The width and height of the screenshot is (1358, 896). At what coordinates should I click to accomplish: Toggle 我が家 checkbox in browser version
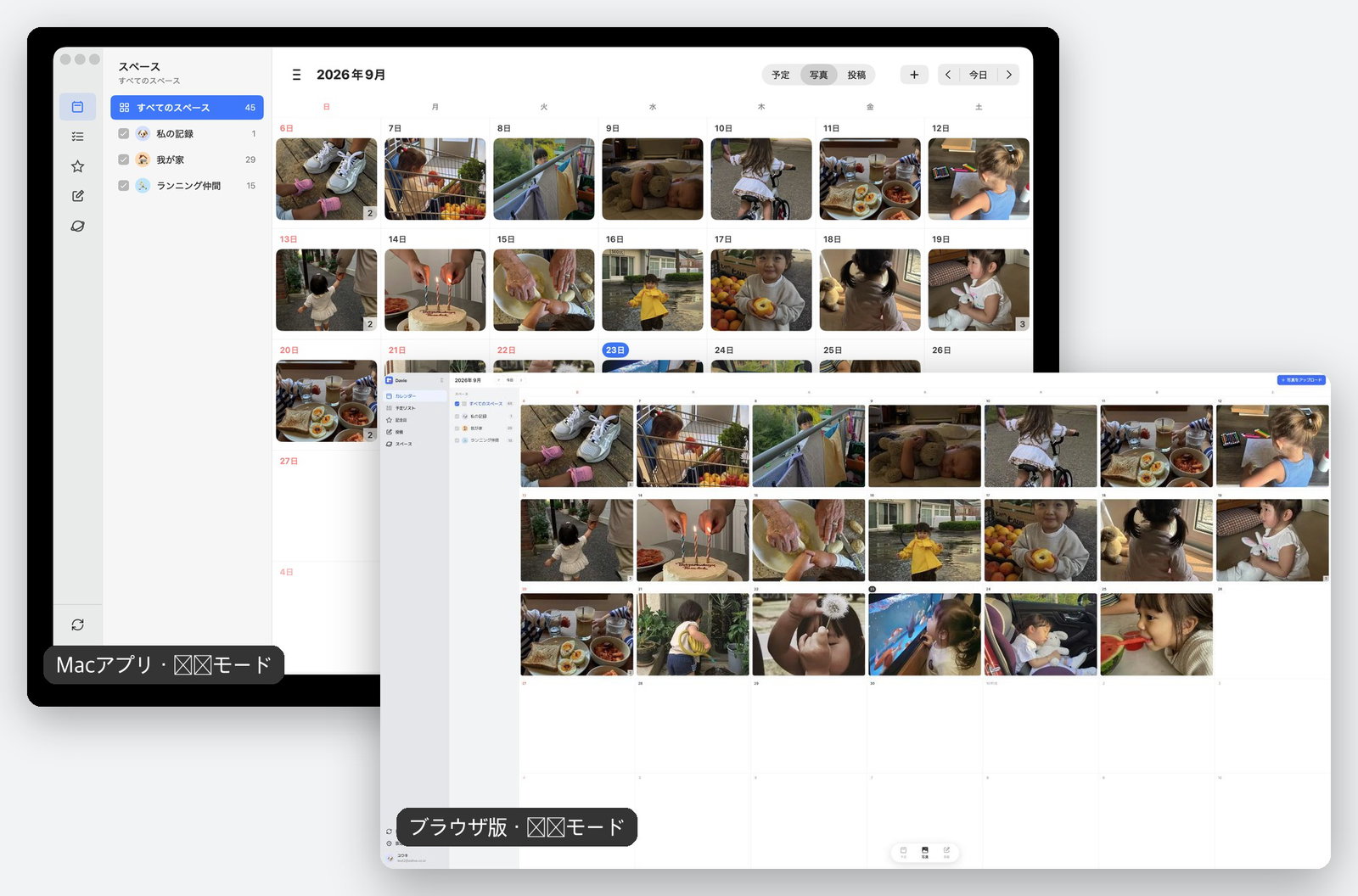pos(457,428)
